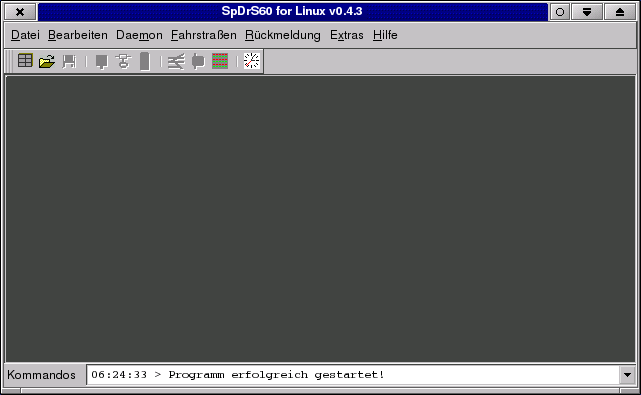Click the grayed-out locomotive symbol toolbar icon
The image size is (641, 395).
tap(123, 61)
